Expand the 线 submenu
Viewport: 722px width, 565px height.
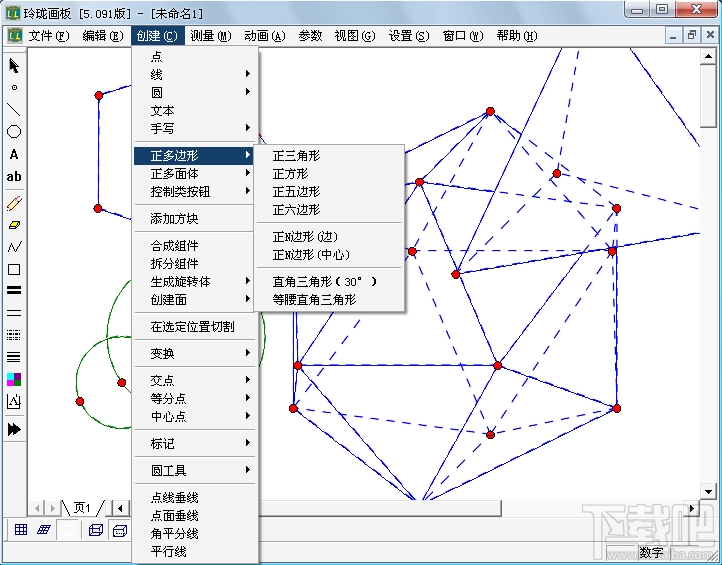[x=195, y=74]
